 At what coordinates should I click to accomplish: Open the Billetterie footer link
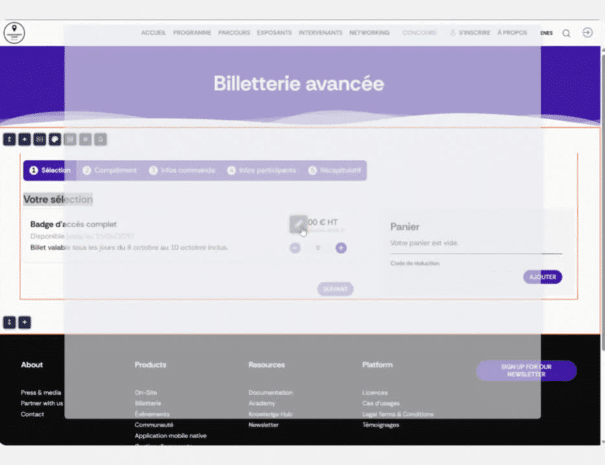[x=148, y=403]
